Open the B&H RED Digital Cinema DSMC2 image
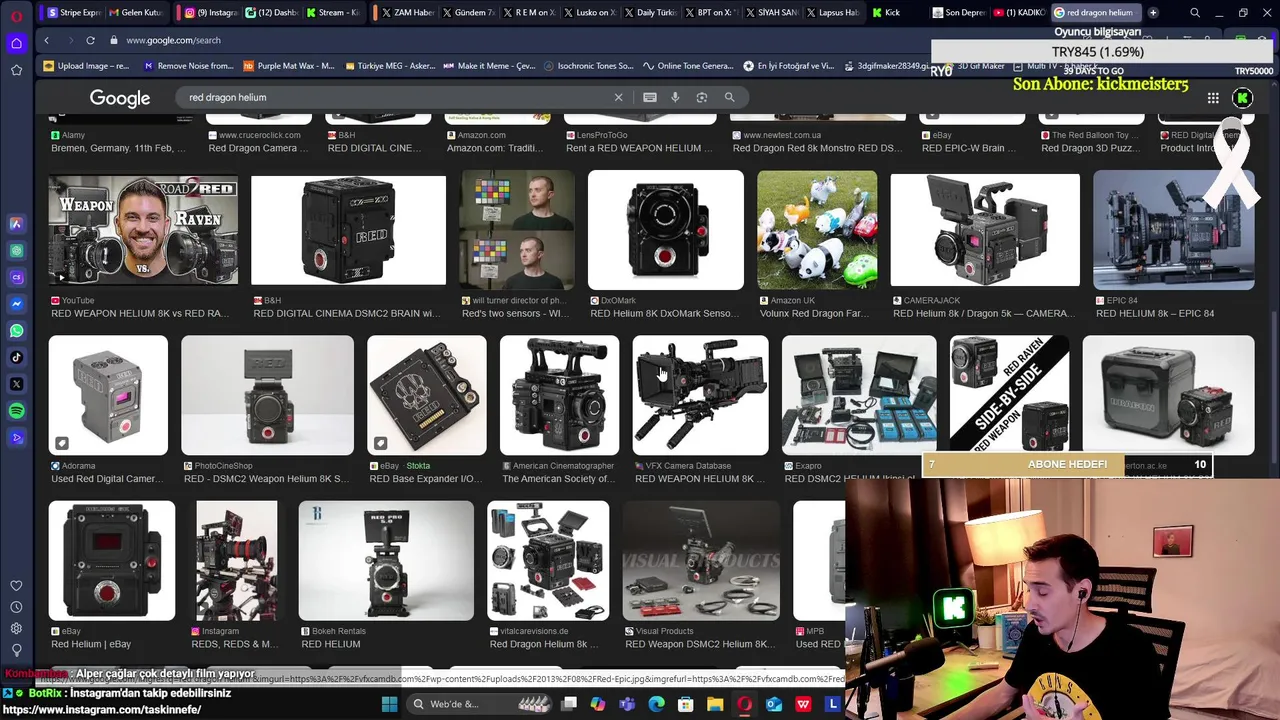This screenshot has width=1280, height=720. coord(348,230)
